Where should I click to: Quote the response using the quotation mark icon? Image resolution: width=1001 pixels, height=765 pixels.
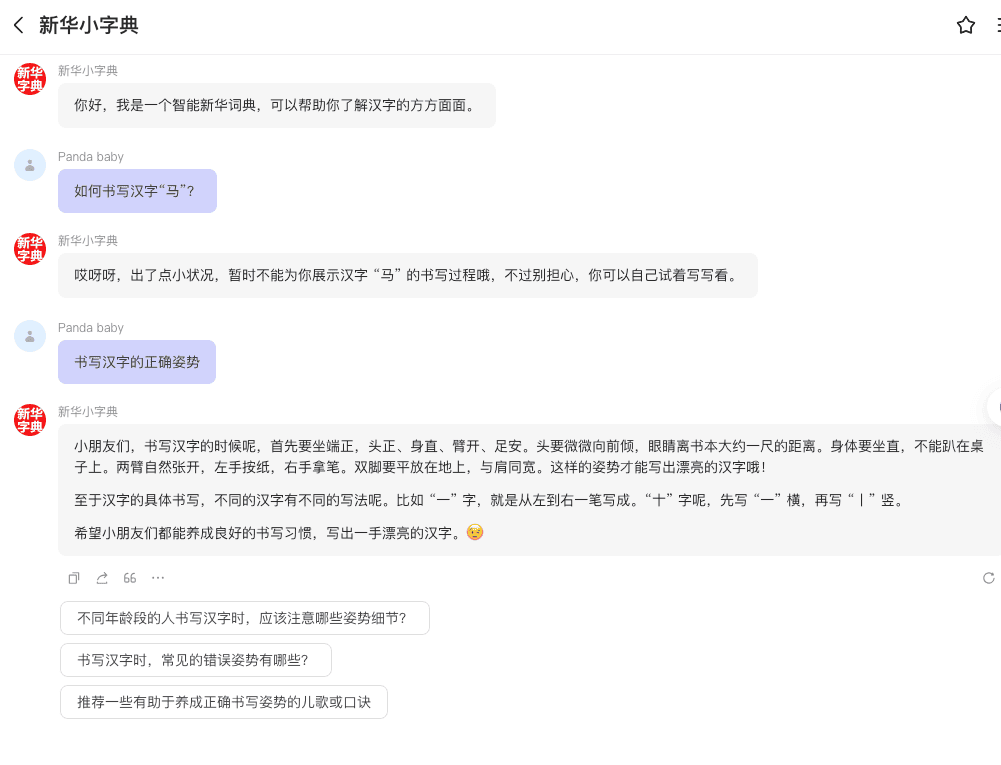pos(130,578)
